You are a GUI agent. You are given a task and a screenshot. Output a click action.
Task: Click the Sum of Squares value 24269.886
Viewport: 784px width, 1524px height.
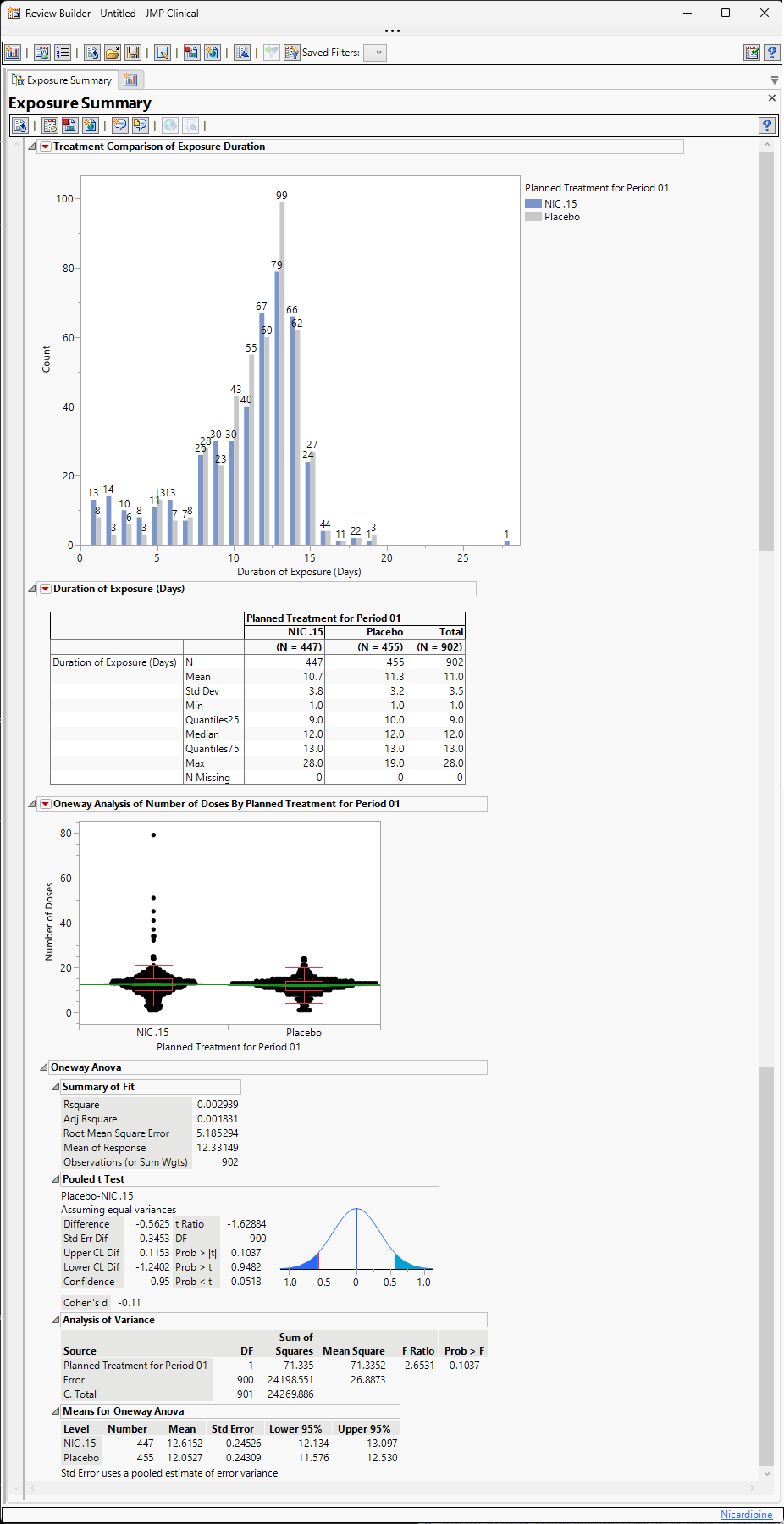(x=290, y=1394)
